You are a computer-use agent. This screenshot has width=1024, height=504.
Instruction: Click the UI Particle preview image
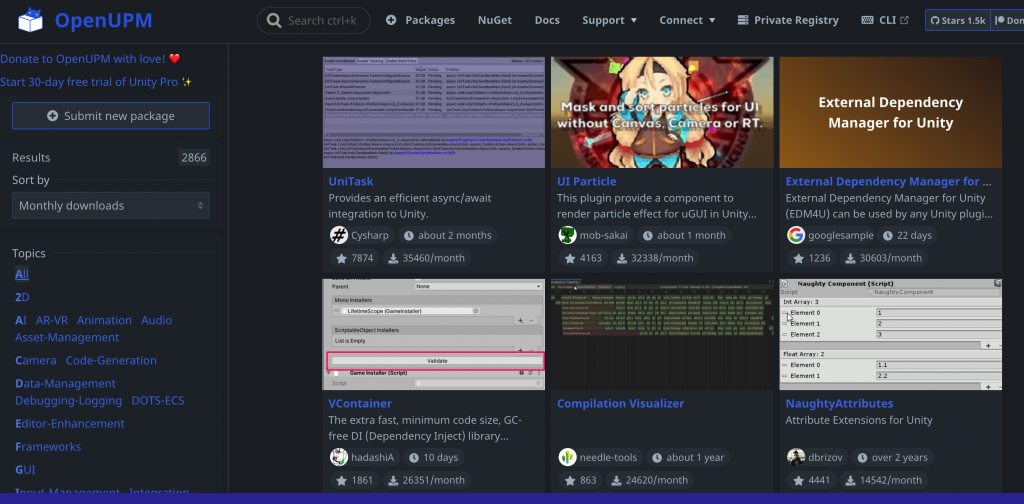[662, 112]
